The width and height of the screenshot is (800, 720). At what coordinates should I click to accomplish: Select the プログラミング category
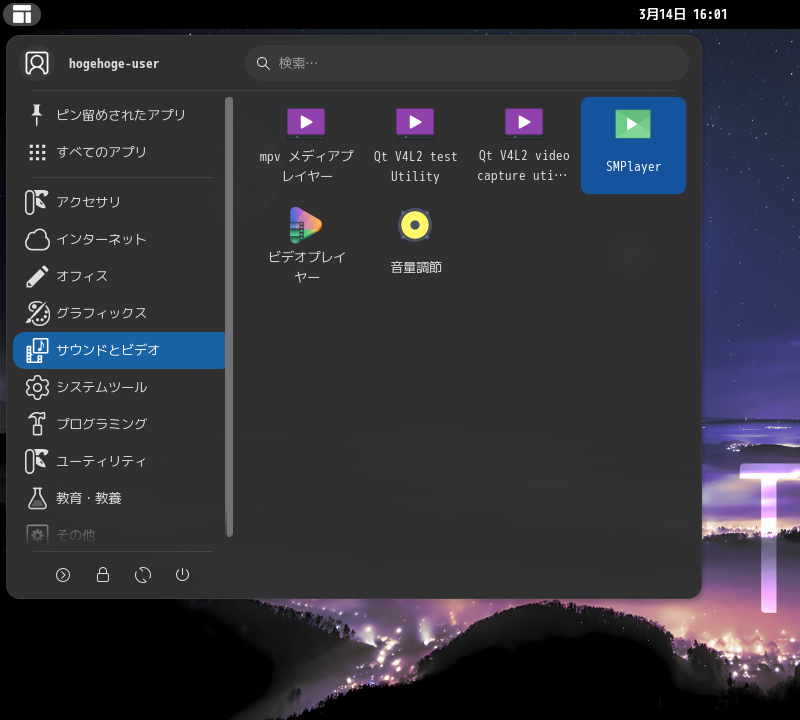118,424
